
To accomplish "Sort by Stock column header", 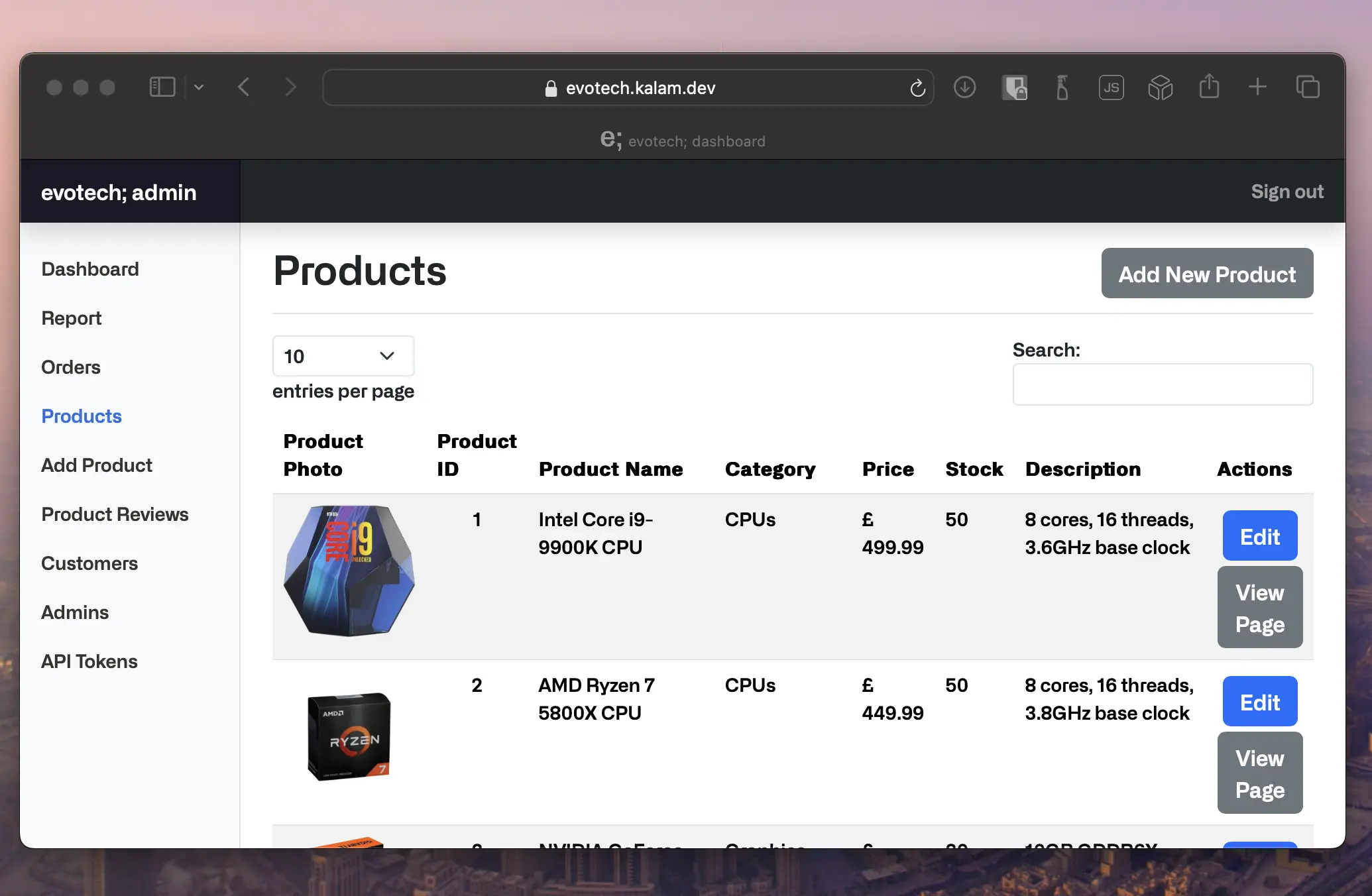I will 974,469.
